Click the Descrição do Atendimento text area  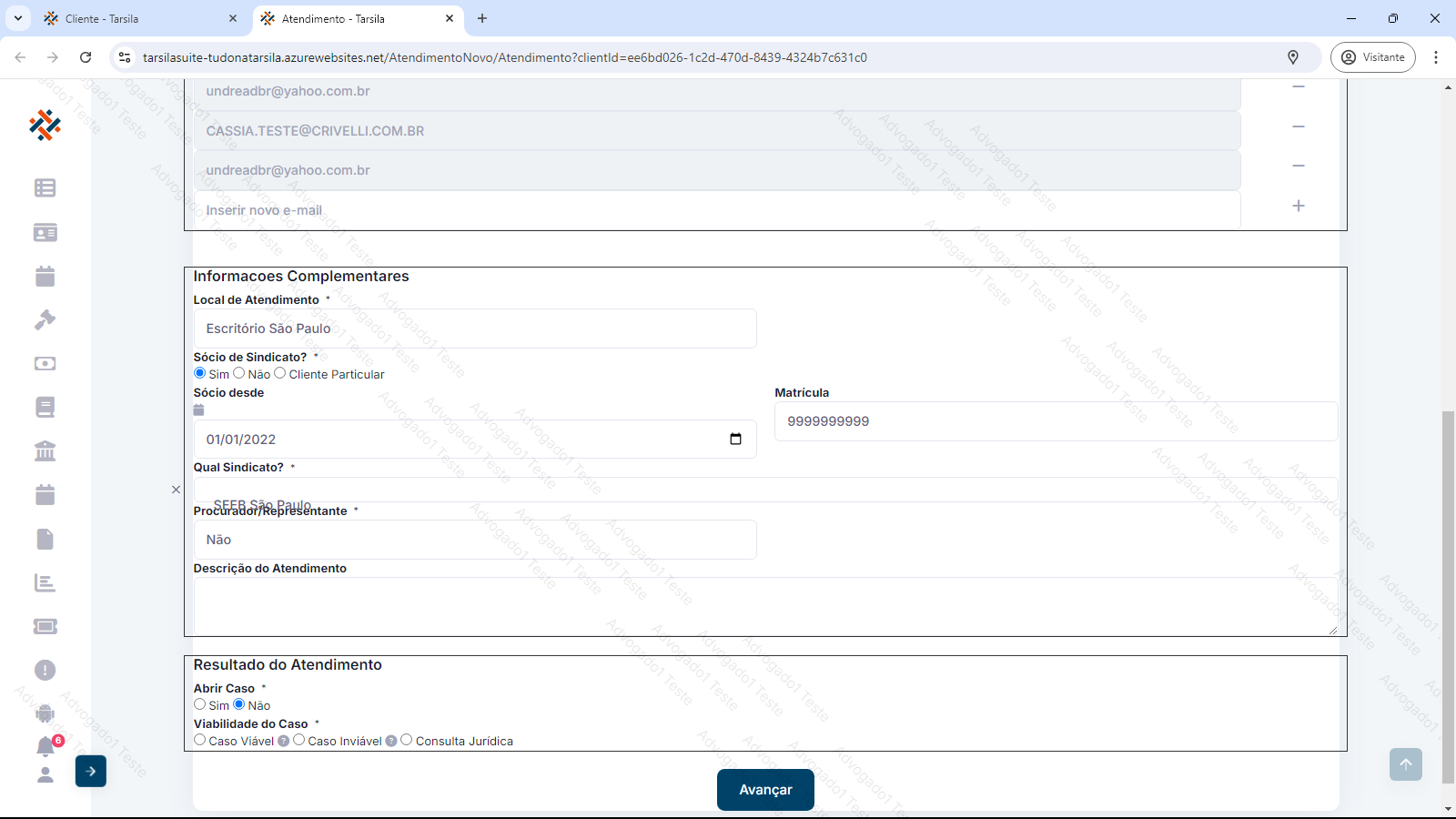[x=764, y=605]
